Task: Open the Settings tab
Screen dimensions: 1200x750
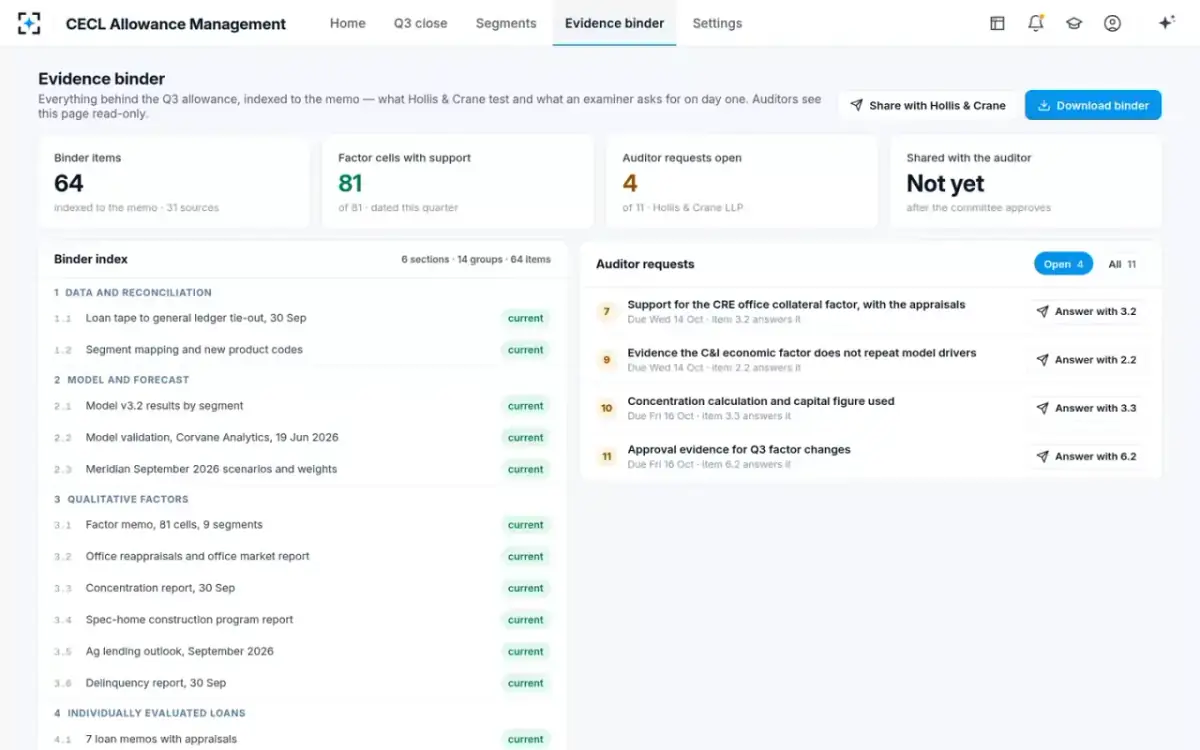Action: [717, 23]
